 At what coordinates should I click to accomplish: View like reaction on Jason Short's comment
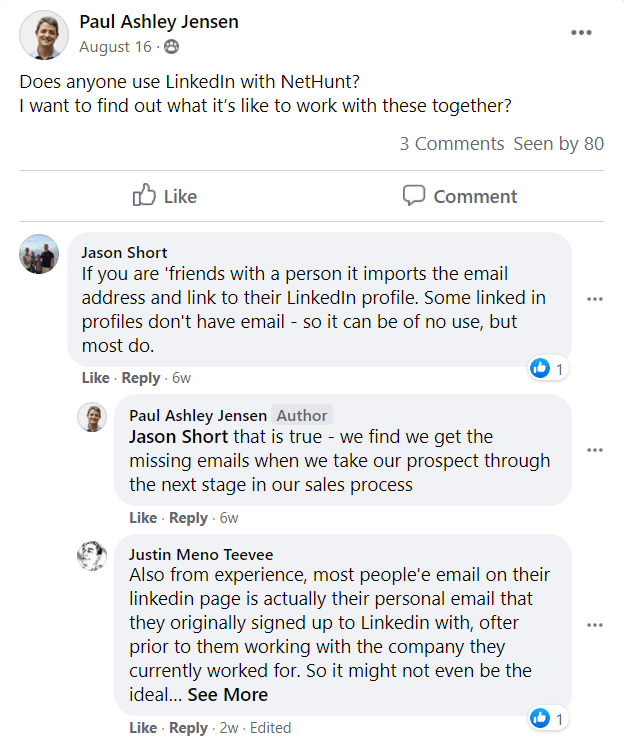(548, 369)
